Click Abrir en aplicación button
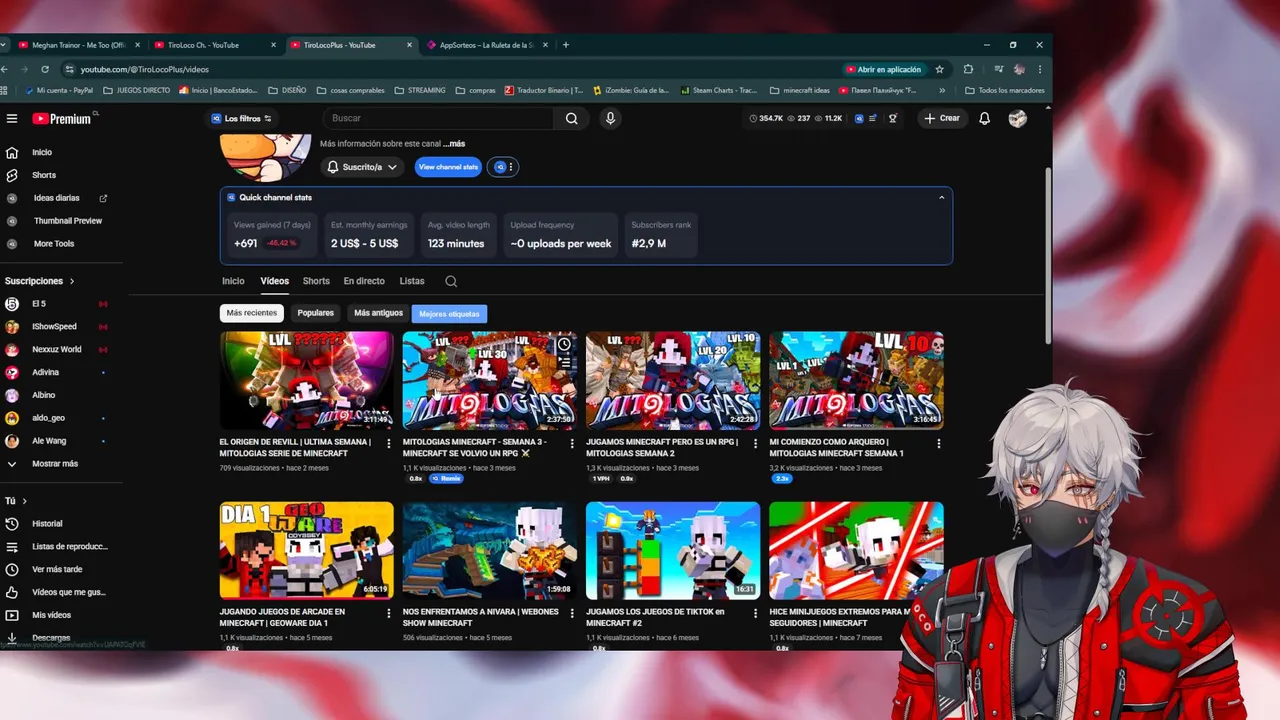This screenshot has height=720, width=1280. pos(884,69)
